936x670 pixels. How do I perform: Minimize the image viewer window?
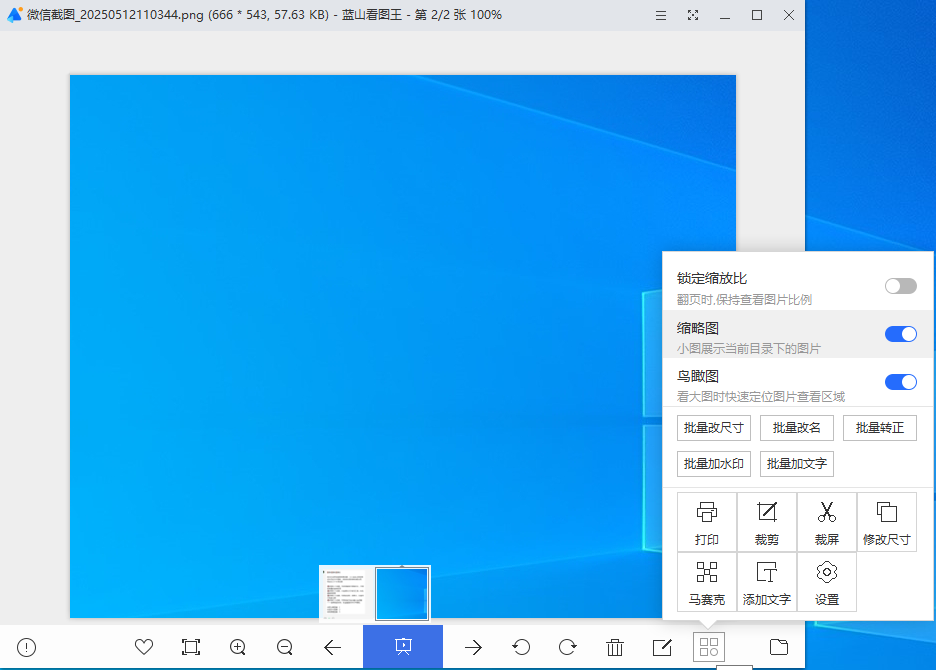(725, 16)
